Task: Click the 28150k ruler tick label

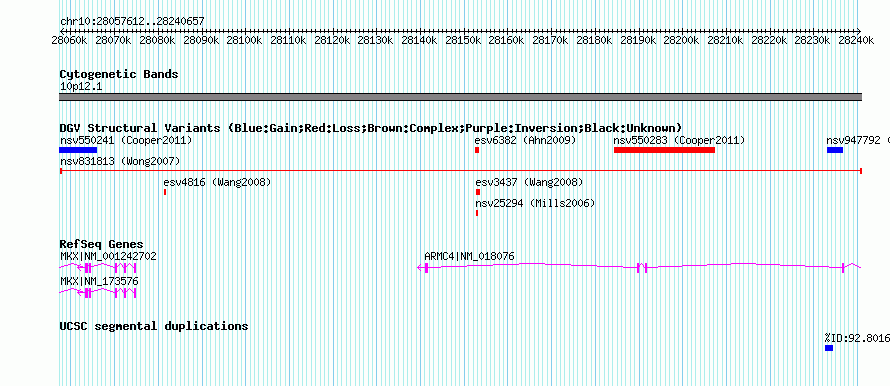Action: 463,41
